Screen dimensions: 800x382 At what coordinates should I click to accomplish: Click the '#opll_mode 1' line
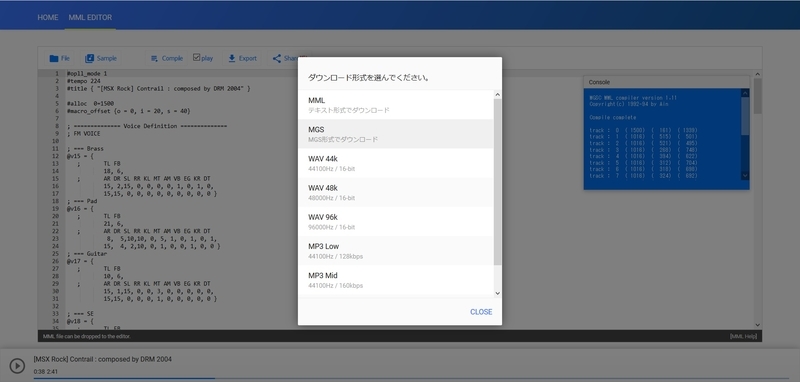click(87, 73)
